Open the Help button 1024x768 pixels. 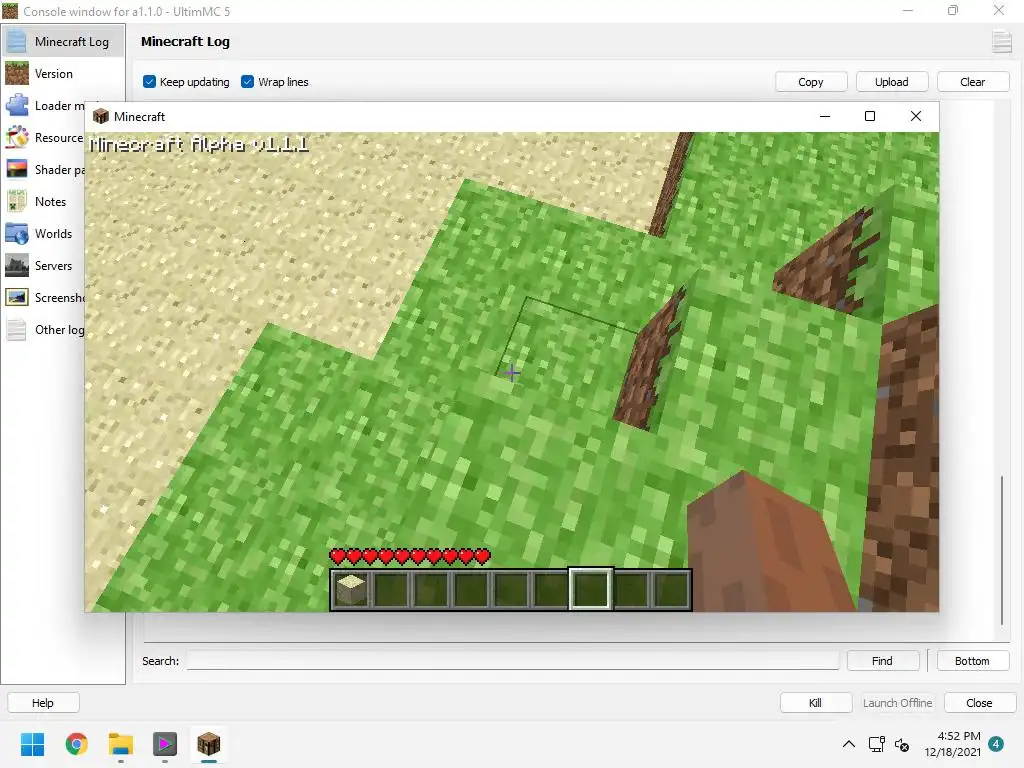43,703
